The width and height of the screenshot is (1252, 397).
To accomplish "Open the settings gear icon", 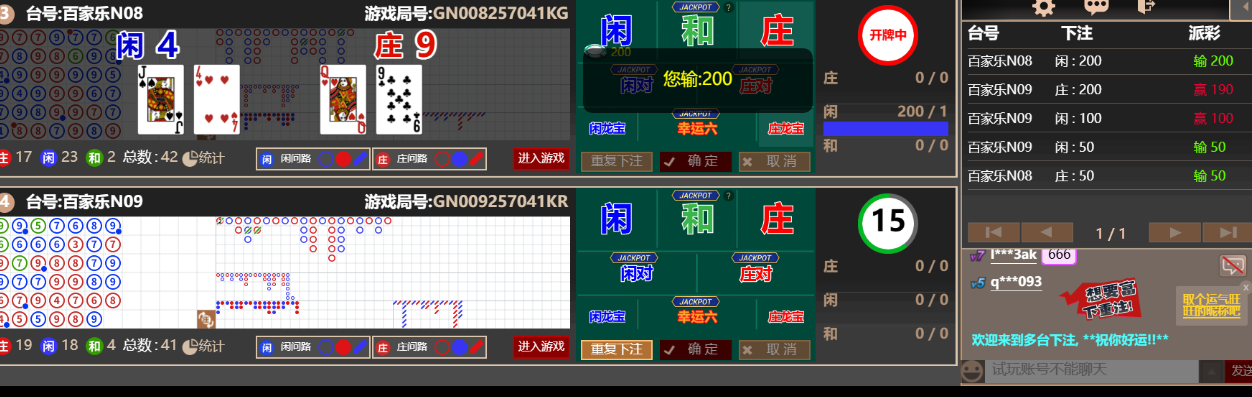I will 1044,7.
